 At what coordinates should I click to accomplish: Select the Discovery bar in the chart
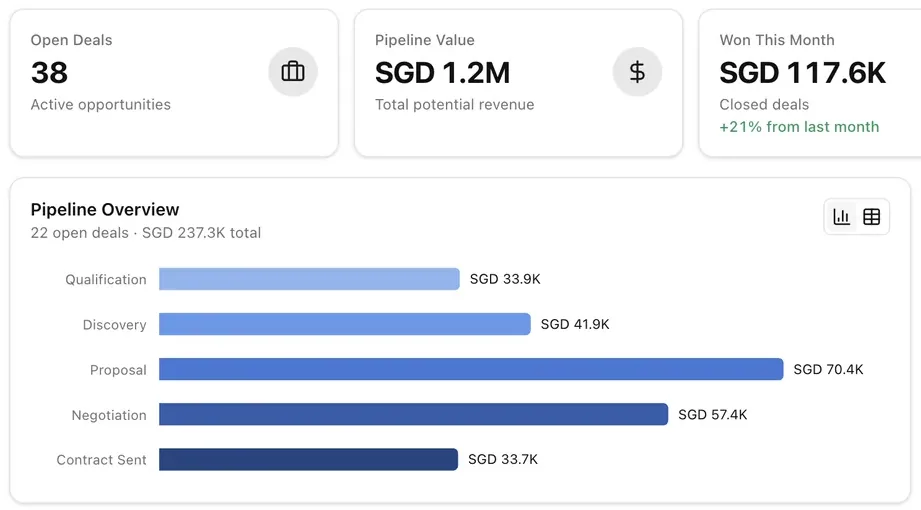tap(345, 324)
